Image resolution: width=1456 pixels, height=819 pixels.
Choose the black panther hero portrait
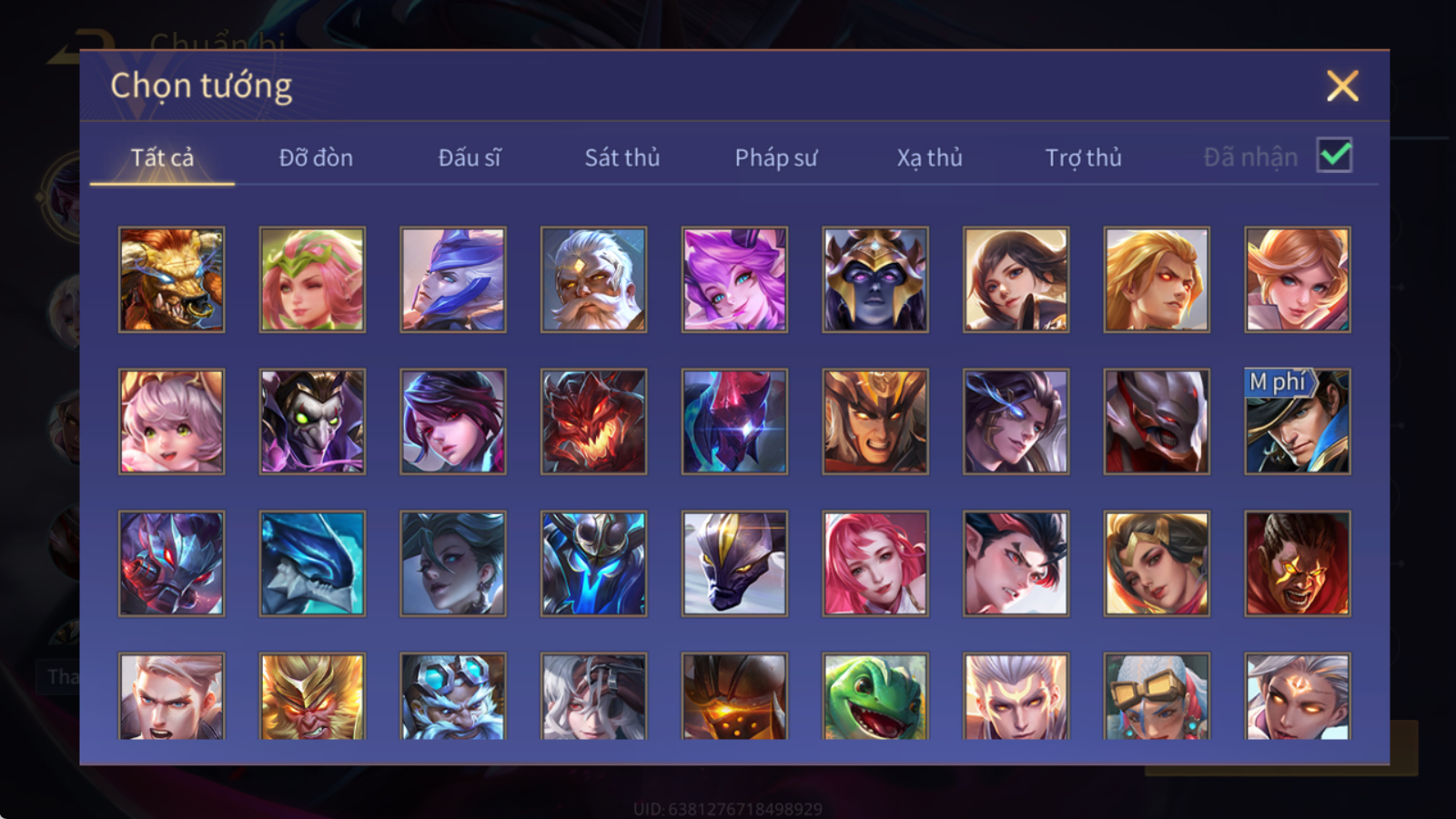pyautogui.click(x=734, y=563)
